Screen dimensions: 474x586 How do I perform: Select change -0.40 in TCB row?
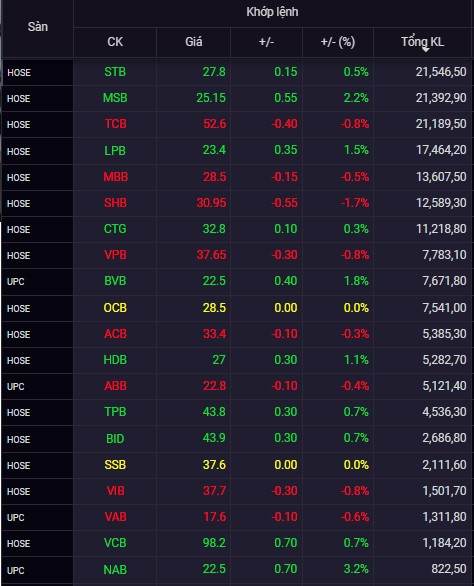(x=284, y=124)
